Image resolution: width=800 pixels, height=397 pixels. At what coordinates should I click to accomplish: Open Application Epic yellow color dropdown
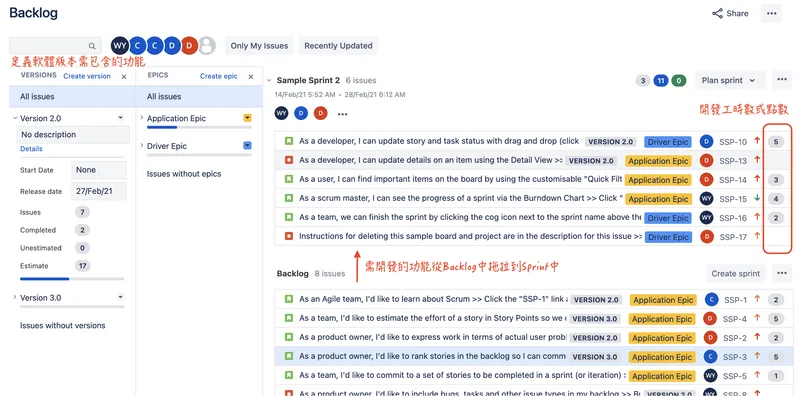[247, 118]
